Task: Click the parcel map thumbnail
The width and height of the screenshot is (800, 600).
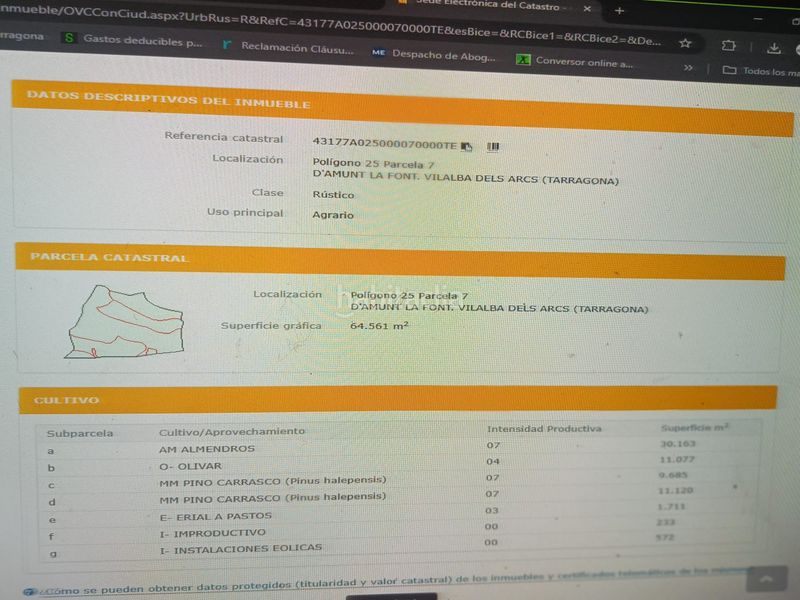Action: point(124,321)
